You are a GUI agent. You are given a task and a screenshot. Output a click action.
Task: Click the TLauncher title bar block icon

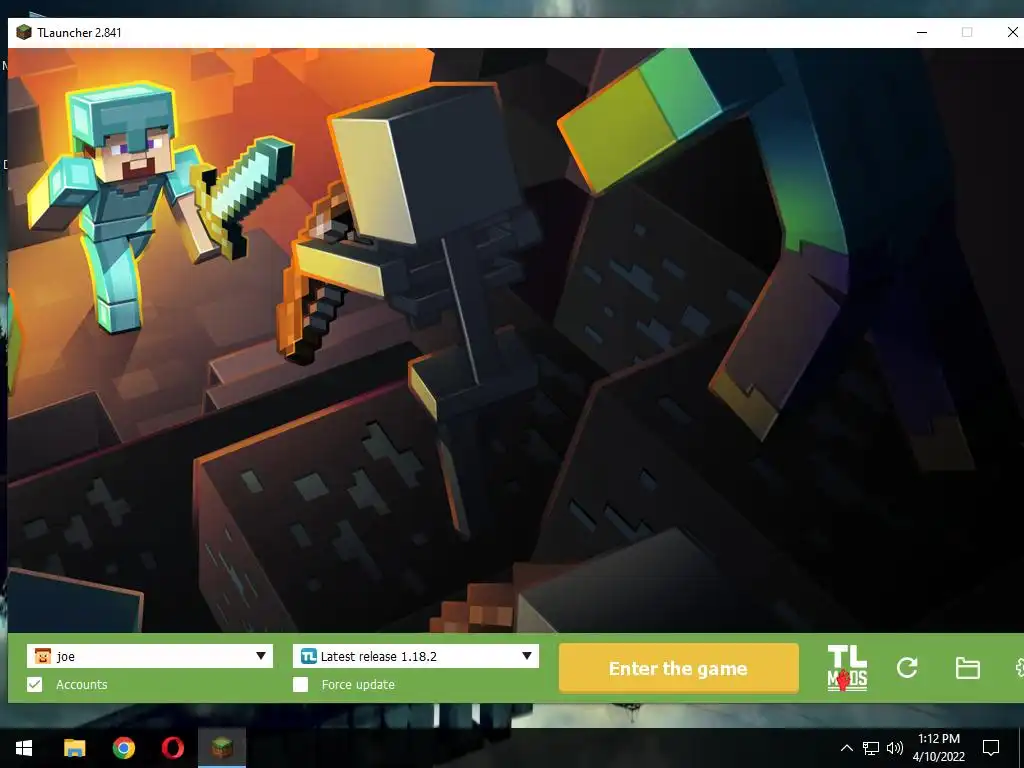point(24,32)
